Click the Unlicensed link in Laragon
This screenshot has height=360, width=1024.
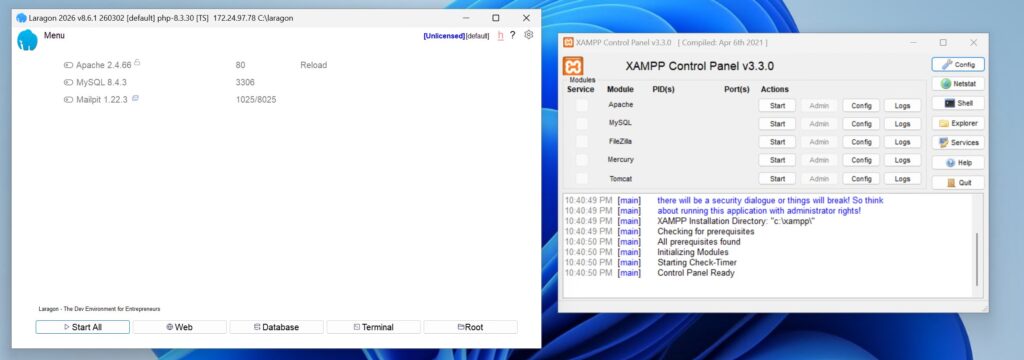(444, 36)
